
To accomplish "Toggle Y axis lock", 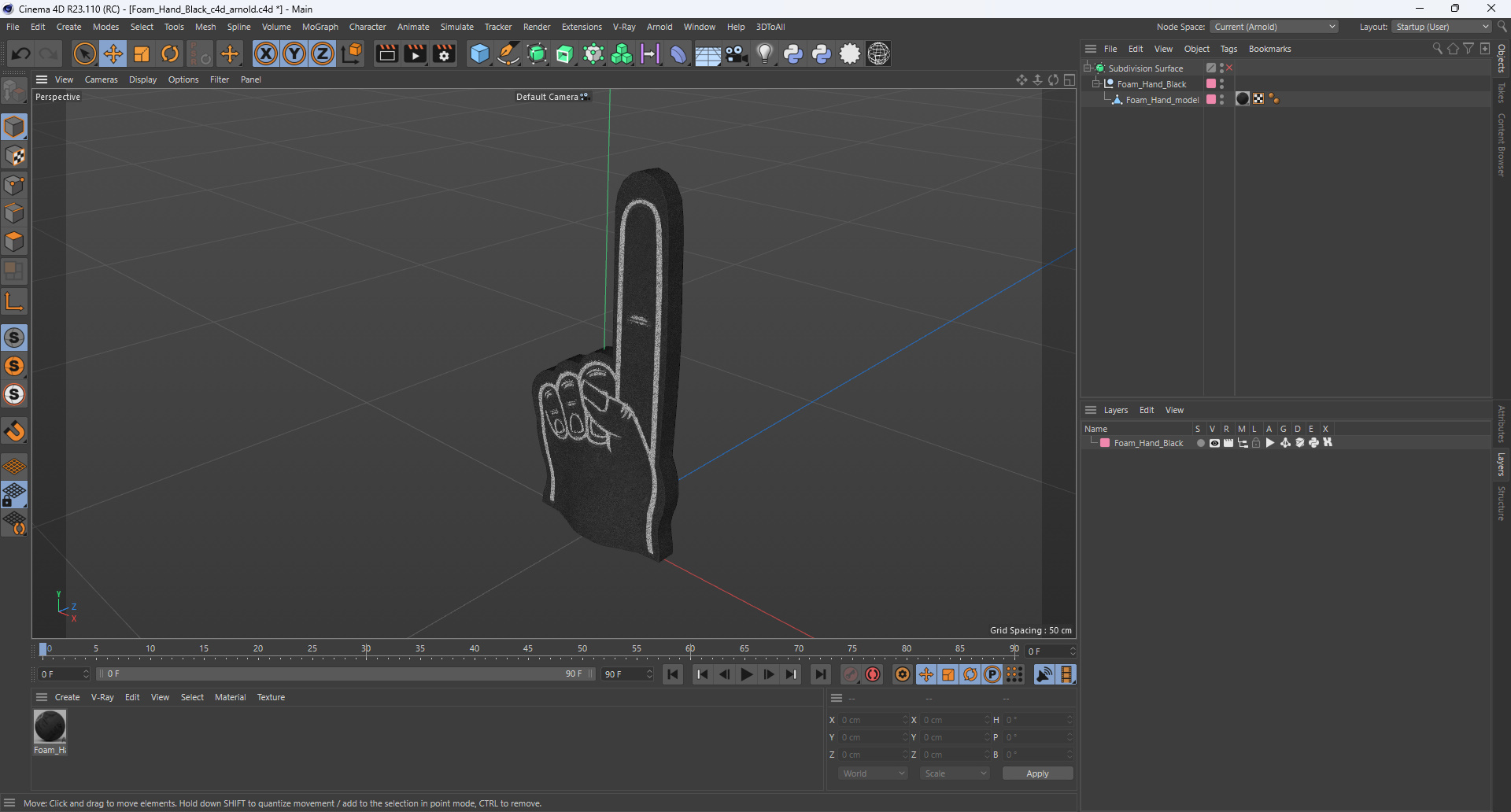I will 294,54.
